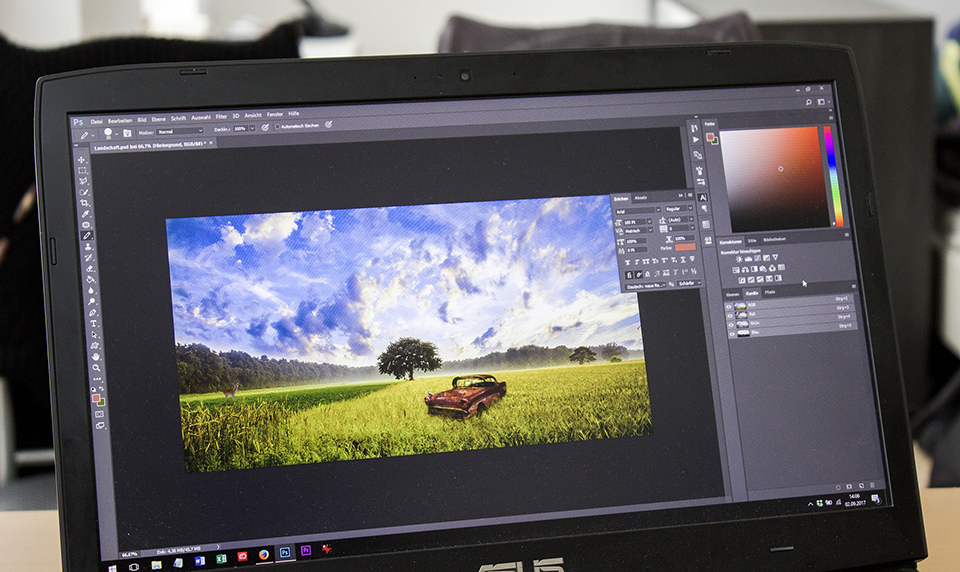The height and width of the screenshot is (572, 960).
Task: Open Firefox from the Windows taskbar
Action: tap(263, 552)
